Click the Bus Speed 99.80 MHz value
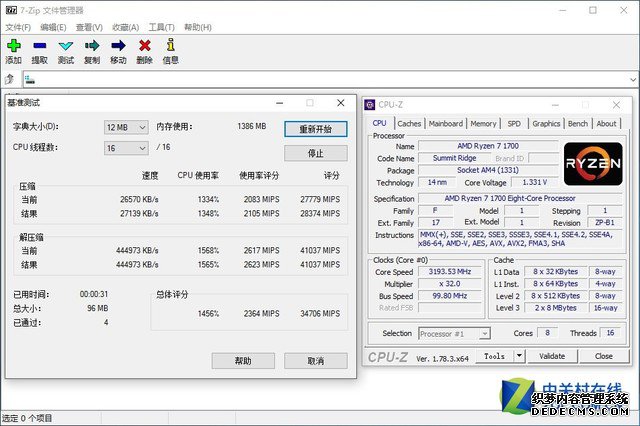Screen dimensions: 640x426 click(x=449, y=296)
